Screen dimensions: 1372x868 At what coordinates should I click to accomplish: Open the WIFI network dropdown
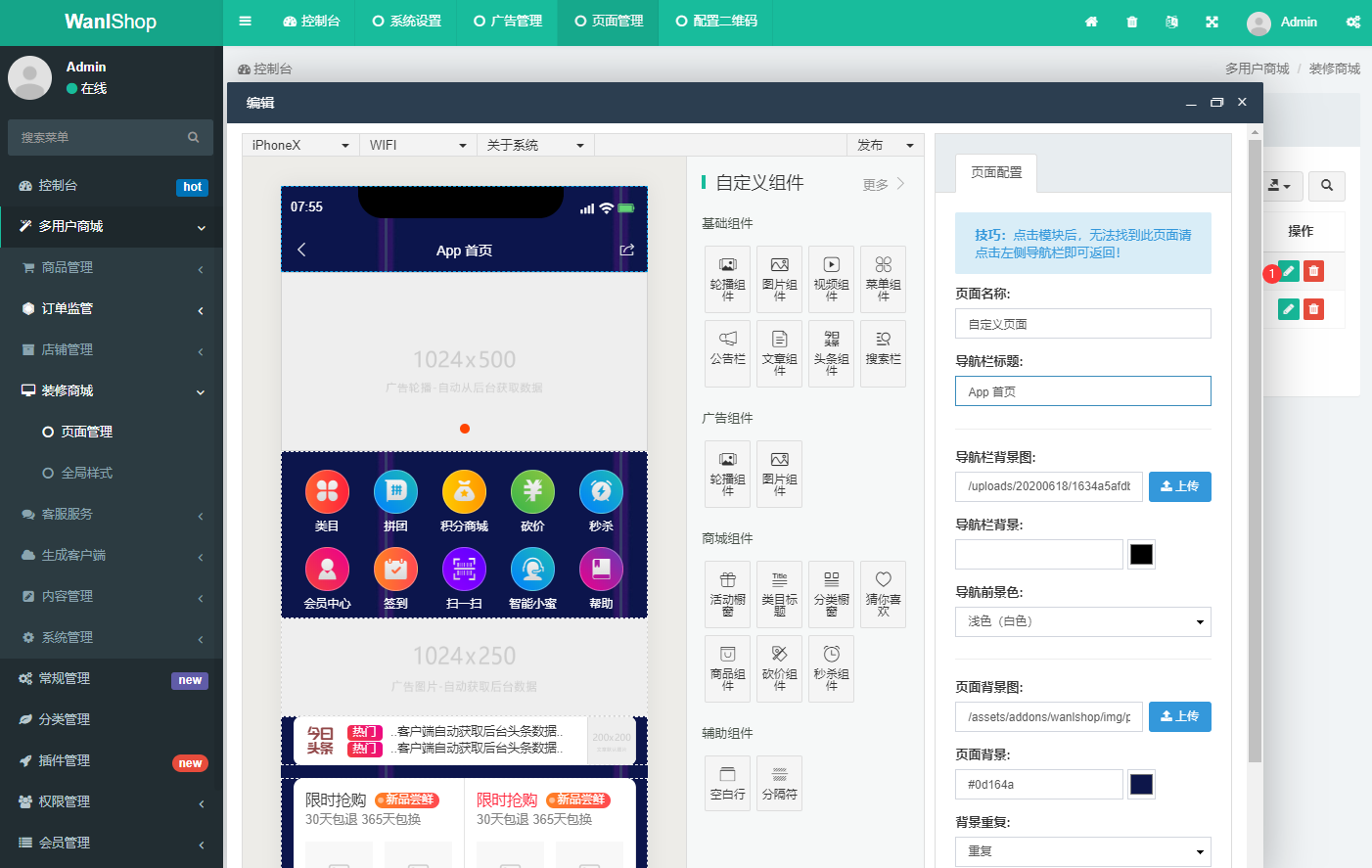(418, 145)
